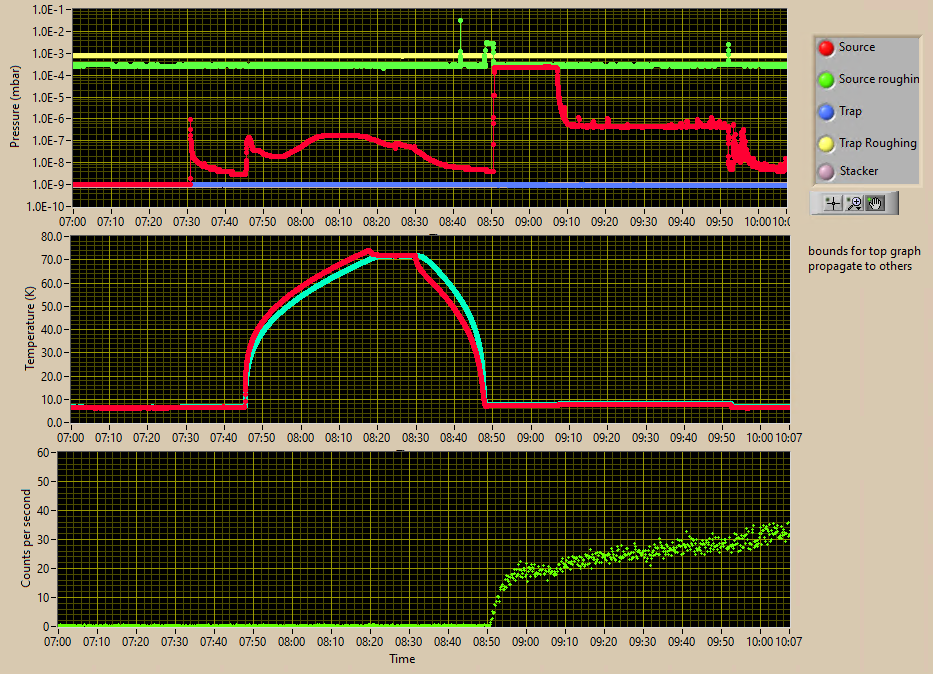Viewport: 933px width, 674px height.
Task: Open the zoom magnifier tool in graph palette
Action: pos(854,203)
